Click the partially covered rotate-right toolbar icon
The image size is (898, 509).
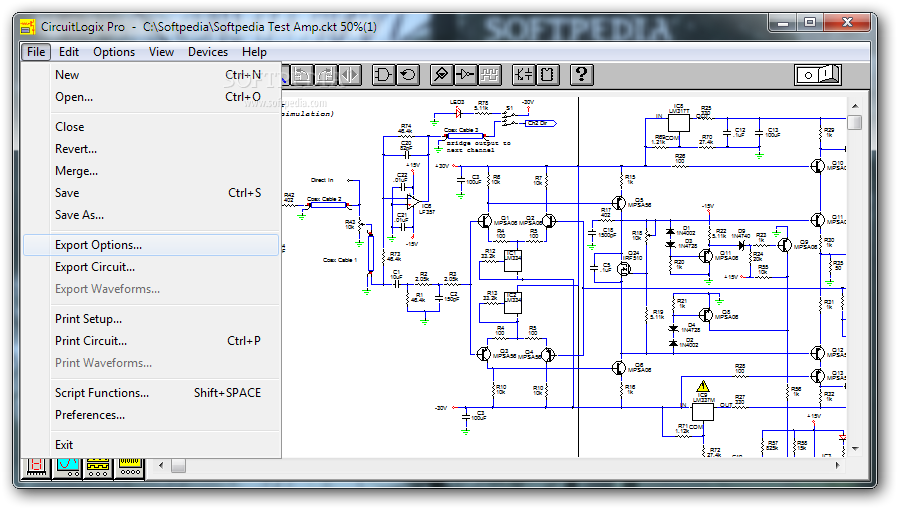point(326,75)
